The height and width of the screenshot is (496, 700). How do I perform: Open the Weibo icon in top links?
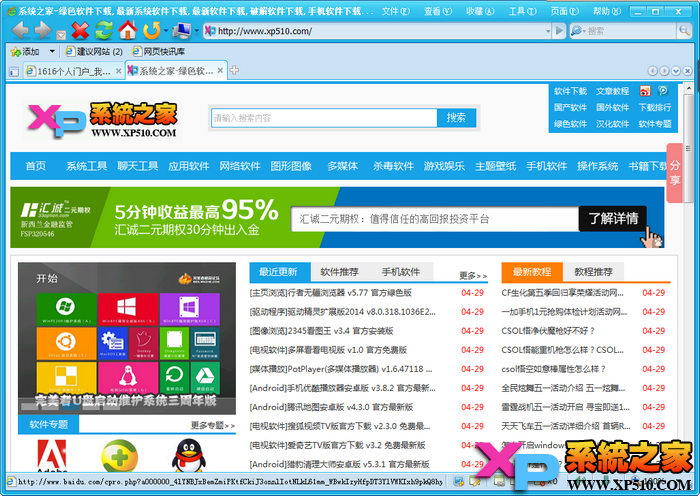(x=645, y=91)
